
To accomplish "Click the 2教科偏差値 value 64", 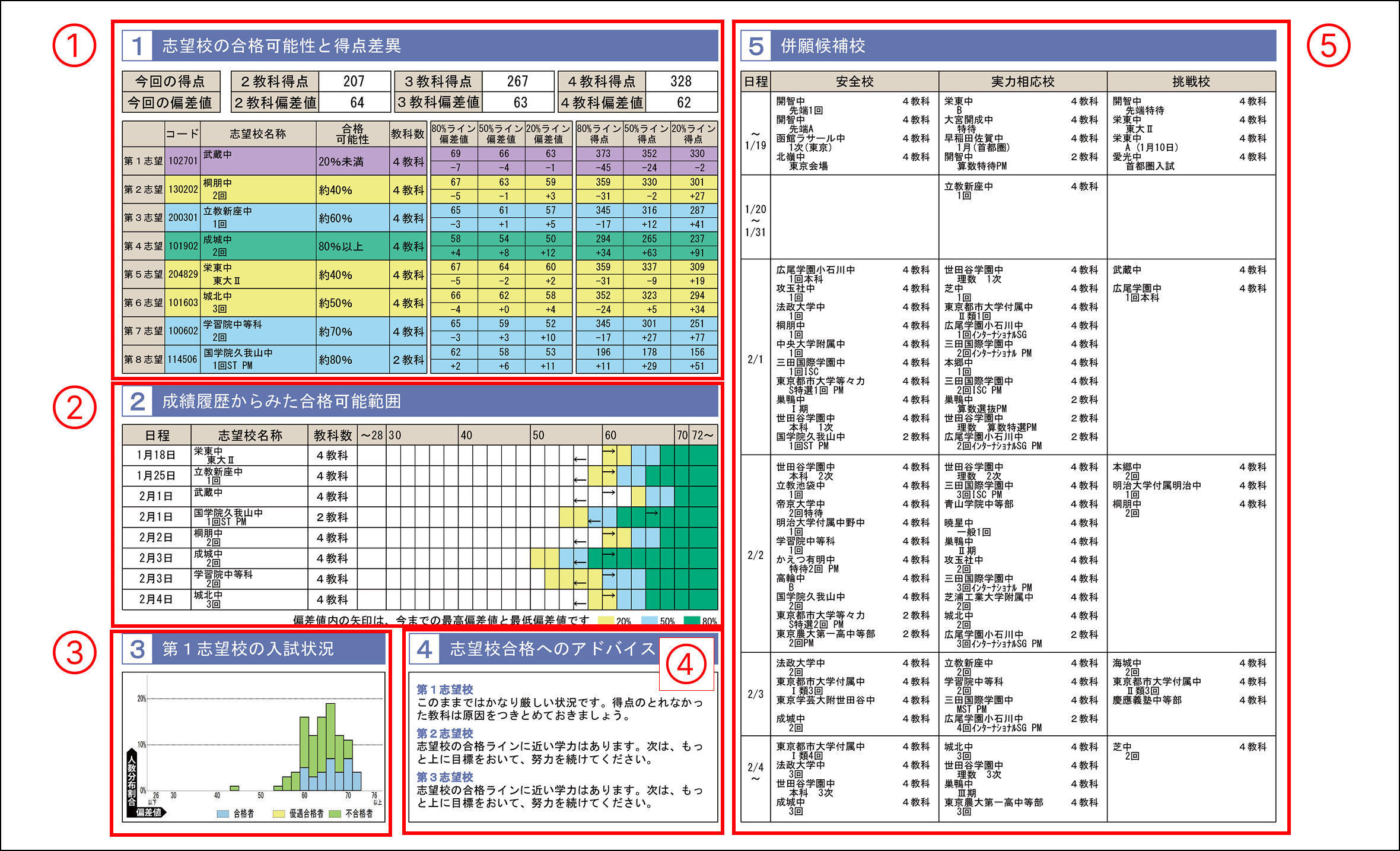I will pos(357,103).
